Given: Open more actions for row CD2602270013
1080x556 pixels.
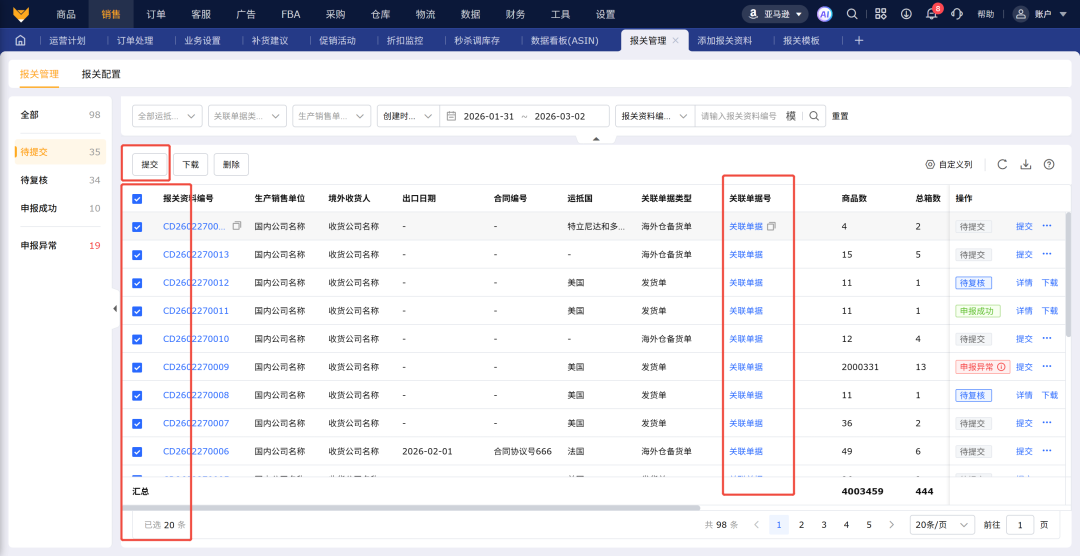Looking at the screenshot, I should click(1047, 254).
